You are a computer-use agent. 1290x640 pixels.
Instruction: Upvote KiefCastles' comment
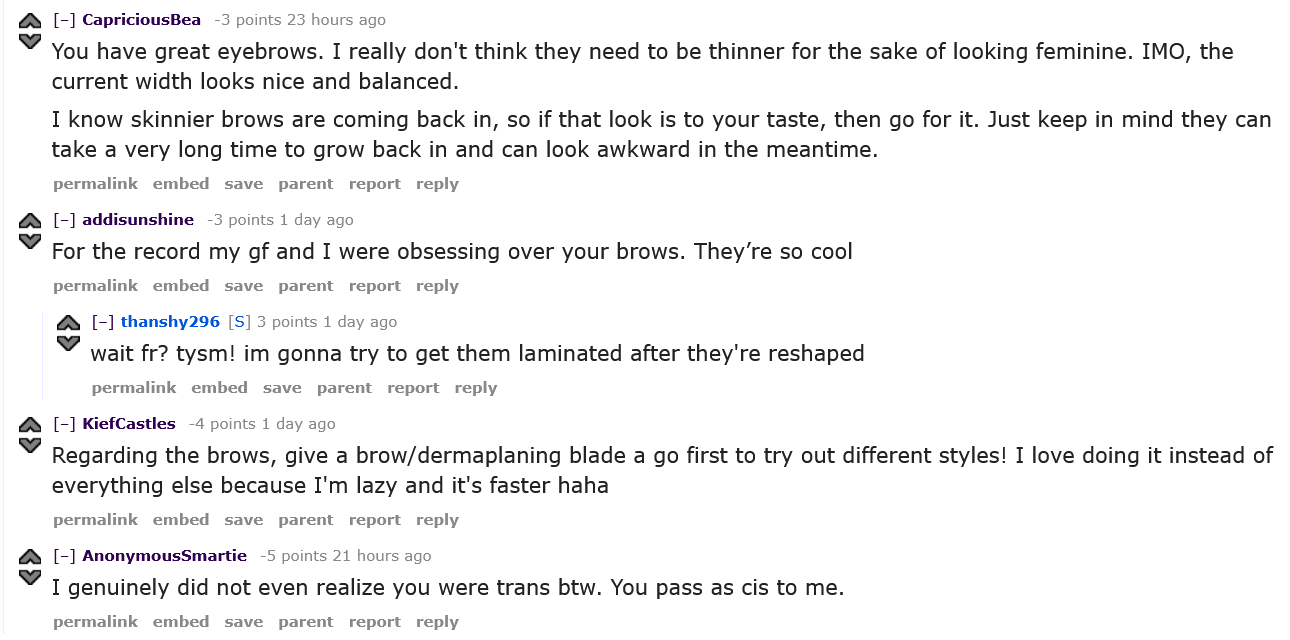click(x=30, y=425)
